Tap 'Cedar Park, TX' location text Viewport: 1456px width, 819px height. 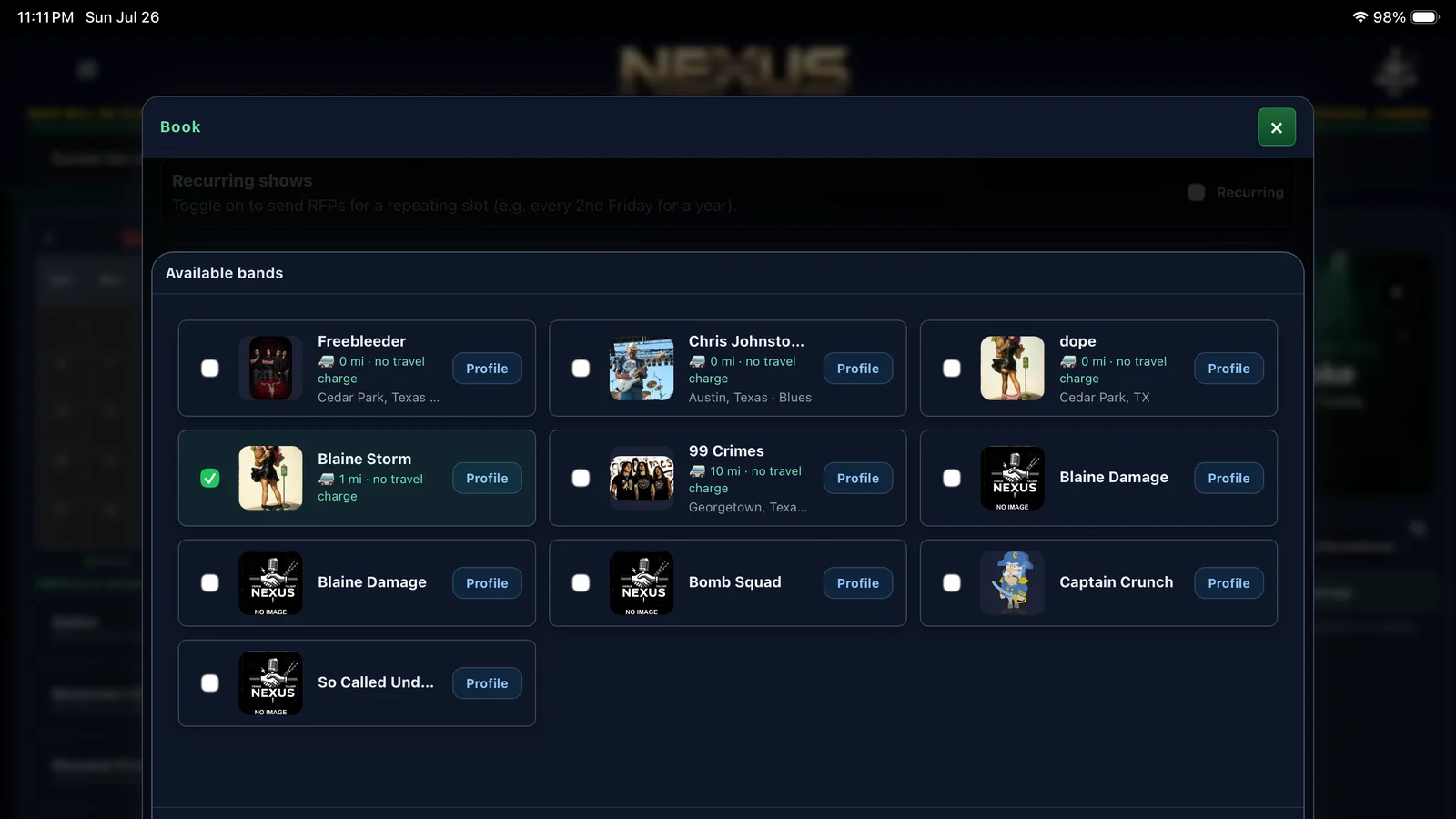coord(1104,398)
